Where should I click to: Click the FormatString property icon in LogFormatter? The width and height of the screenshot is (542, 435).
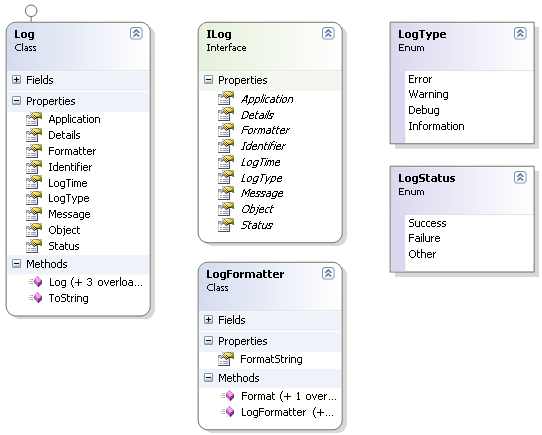[226, 359]
